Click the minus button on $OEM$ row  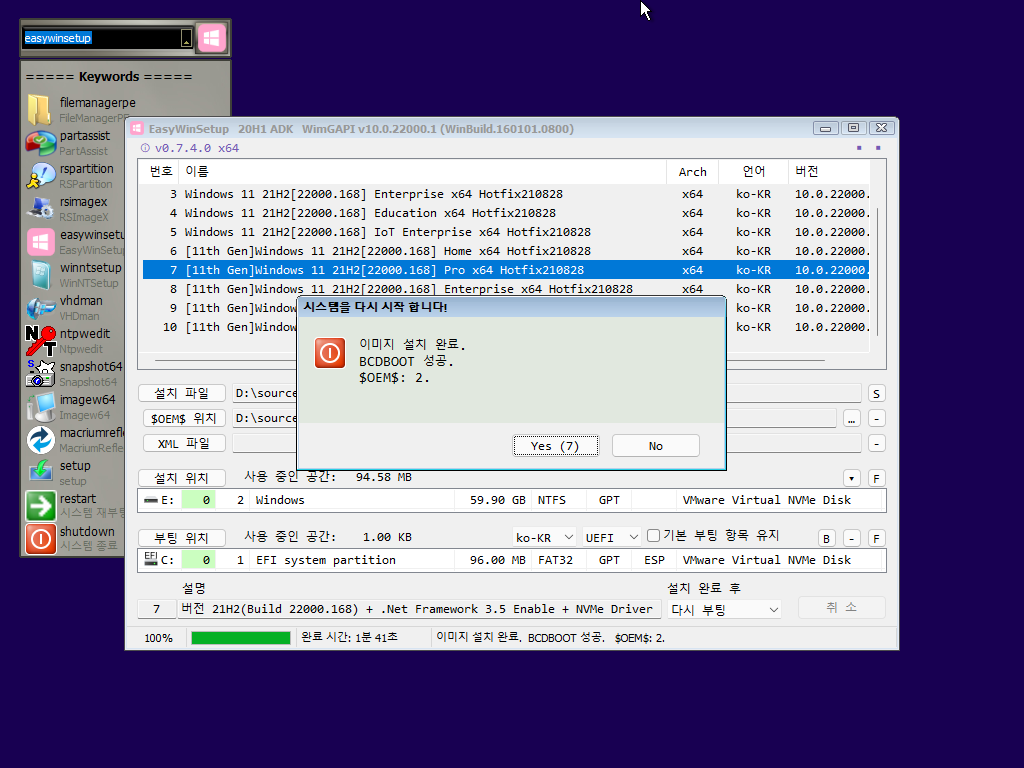click(876, 419)
